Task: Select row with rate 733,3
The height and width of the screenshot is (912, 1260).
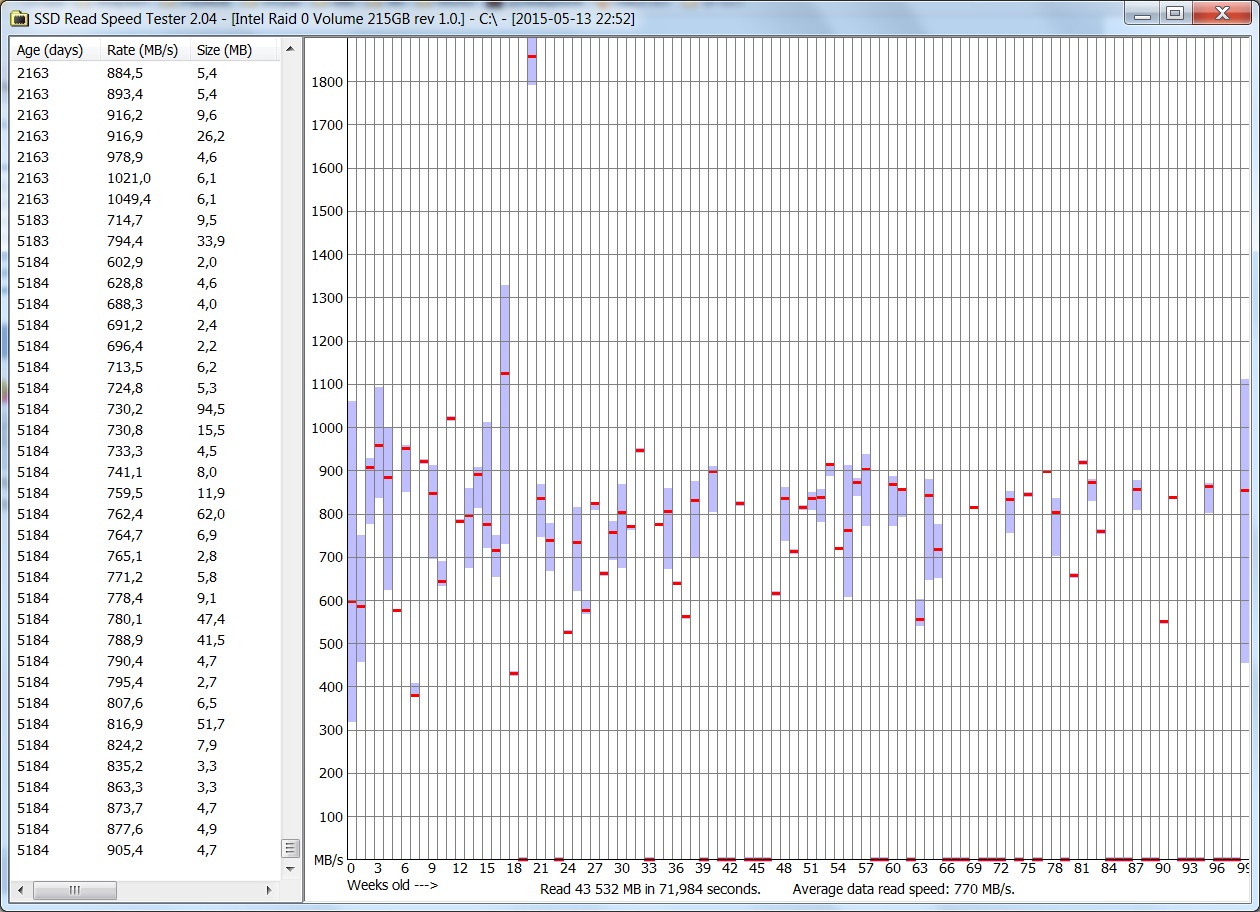Action: [x=144, y=451]
